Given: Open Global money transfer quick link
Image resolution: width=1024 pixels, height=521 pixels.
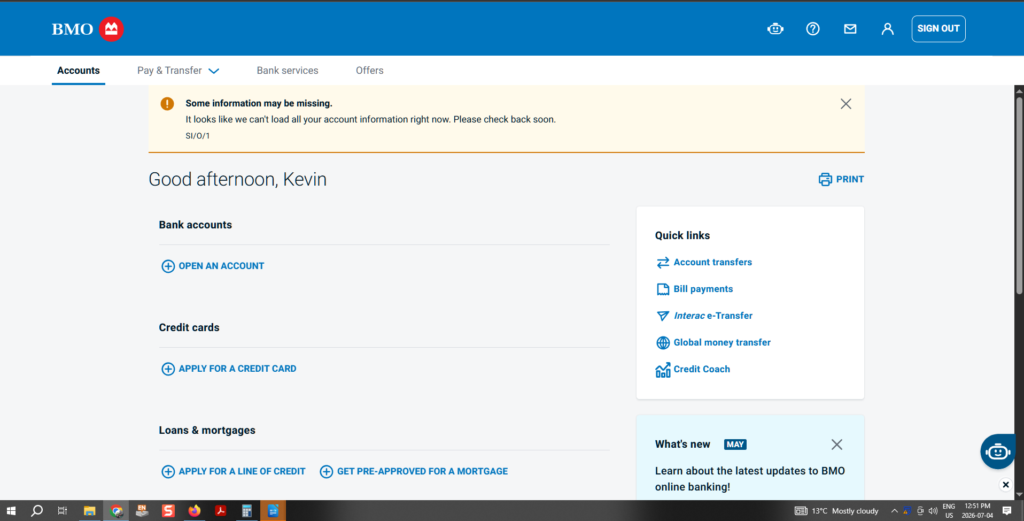Looking at the screenshot, I should coord(713,342).
